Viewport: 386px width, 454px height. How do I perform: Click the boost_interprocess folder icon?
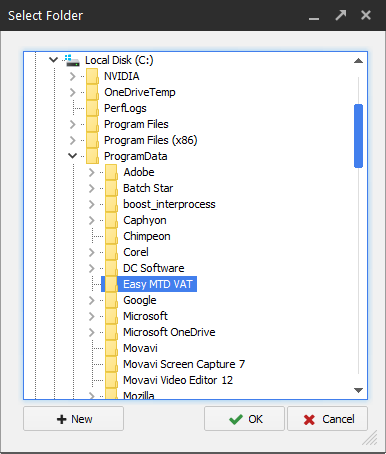click(111, 204)
